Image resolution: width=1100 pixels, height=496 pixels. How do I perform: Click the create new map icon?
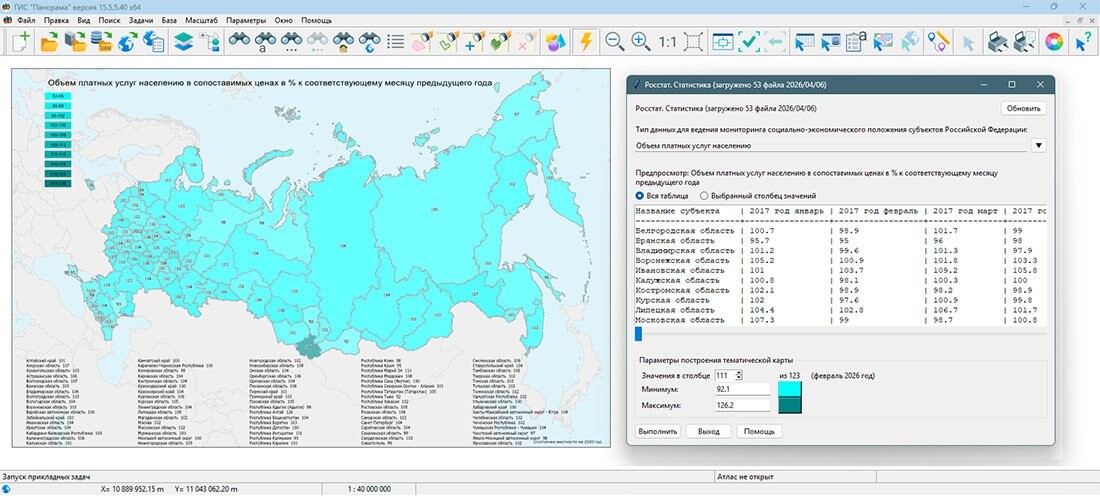point(20,41)
